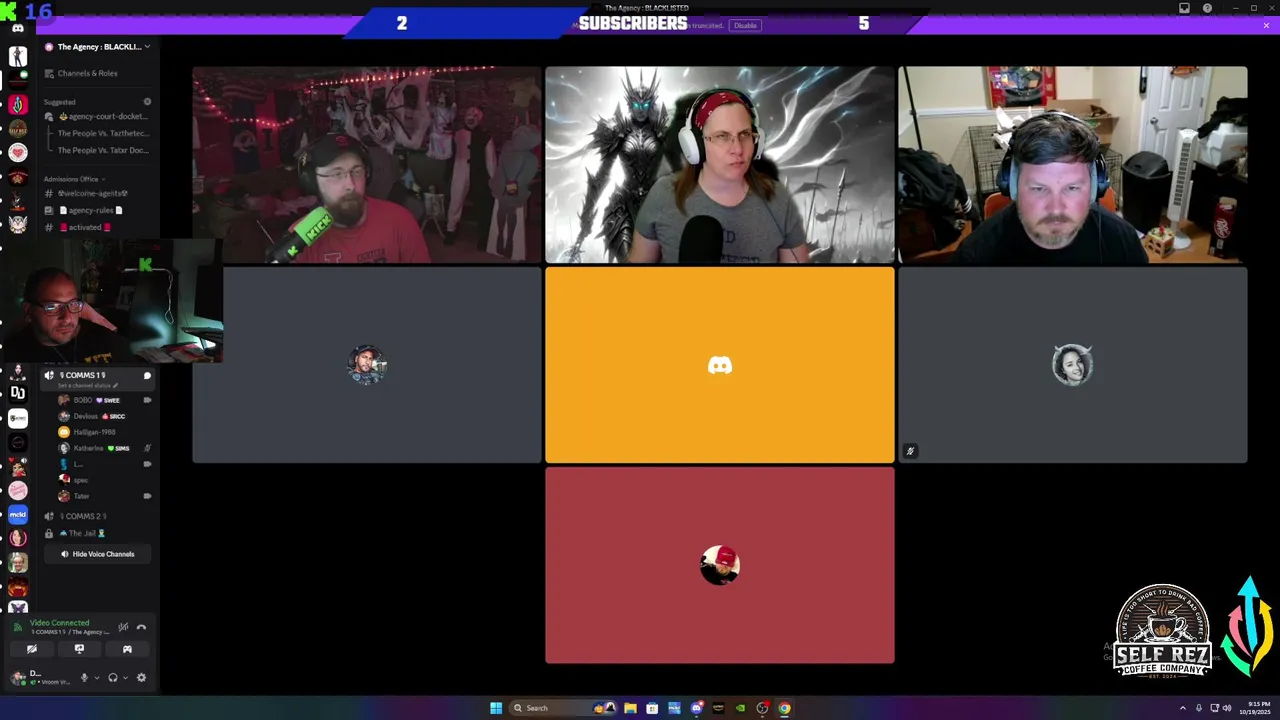Image resolution: width=1280 pixels, height=720 pixels.
Task: Click the Disable button in the top banner
Action: [745, 25]
